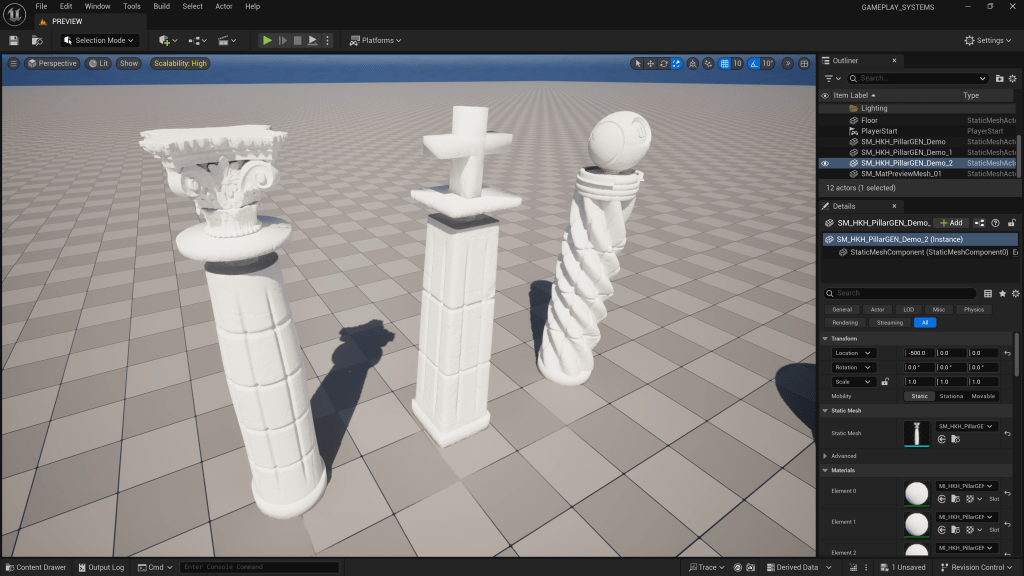This screenshot has width=1024, height=576.
Task: Open the Build menu
Action: (x=161, y=6)
